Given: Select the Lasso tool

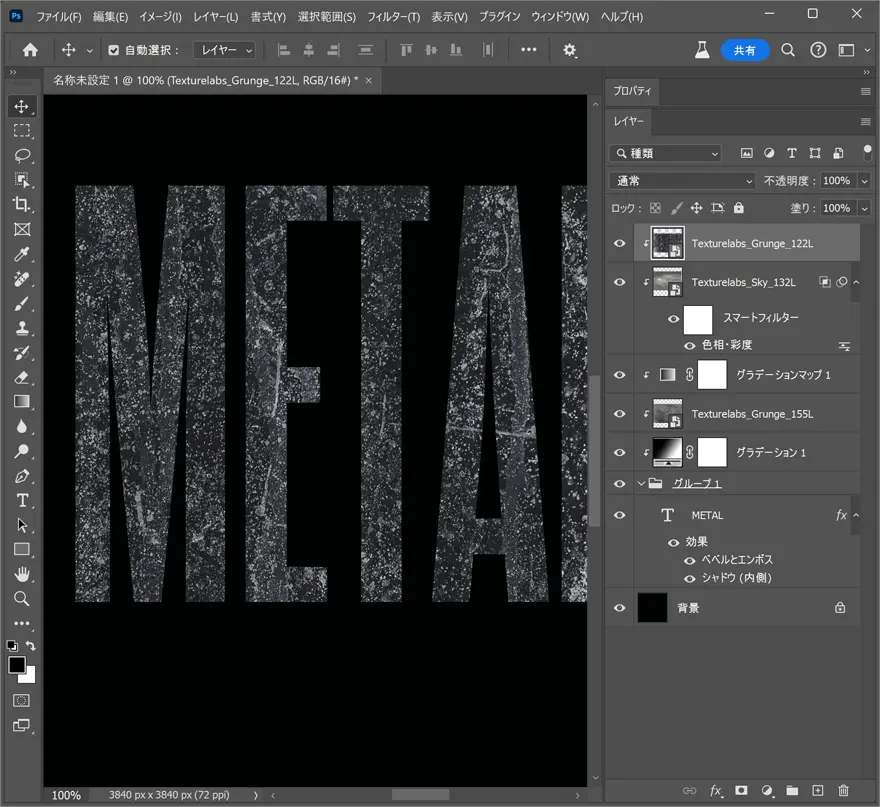Looking at the screenshot, I should [x=22, y=155].
